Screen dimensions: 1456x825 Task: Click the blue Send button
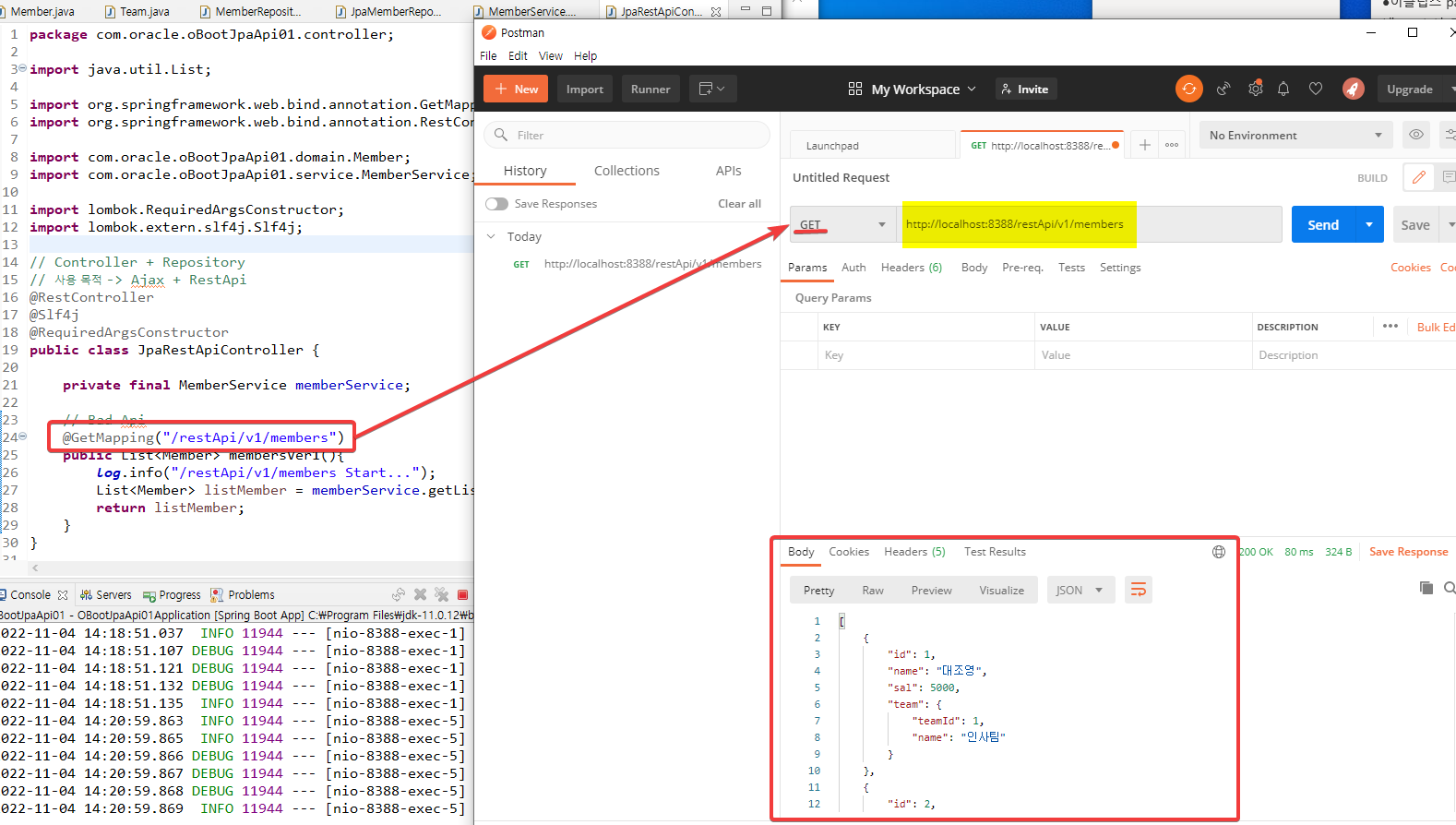point(1323,224)
